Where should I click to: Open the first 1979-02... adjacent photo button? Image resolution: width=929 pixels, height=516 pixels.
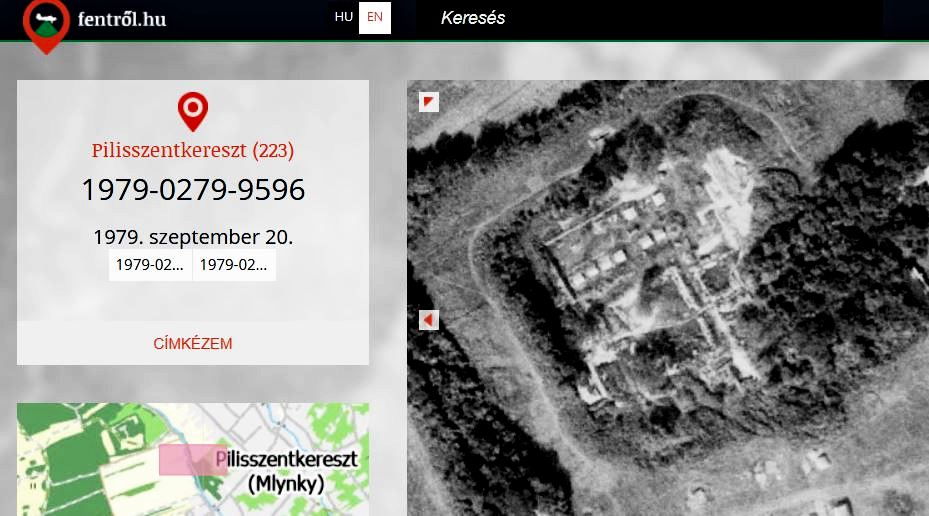[x=150, y=265]
